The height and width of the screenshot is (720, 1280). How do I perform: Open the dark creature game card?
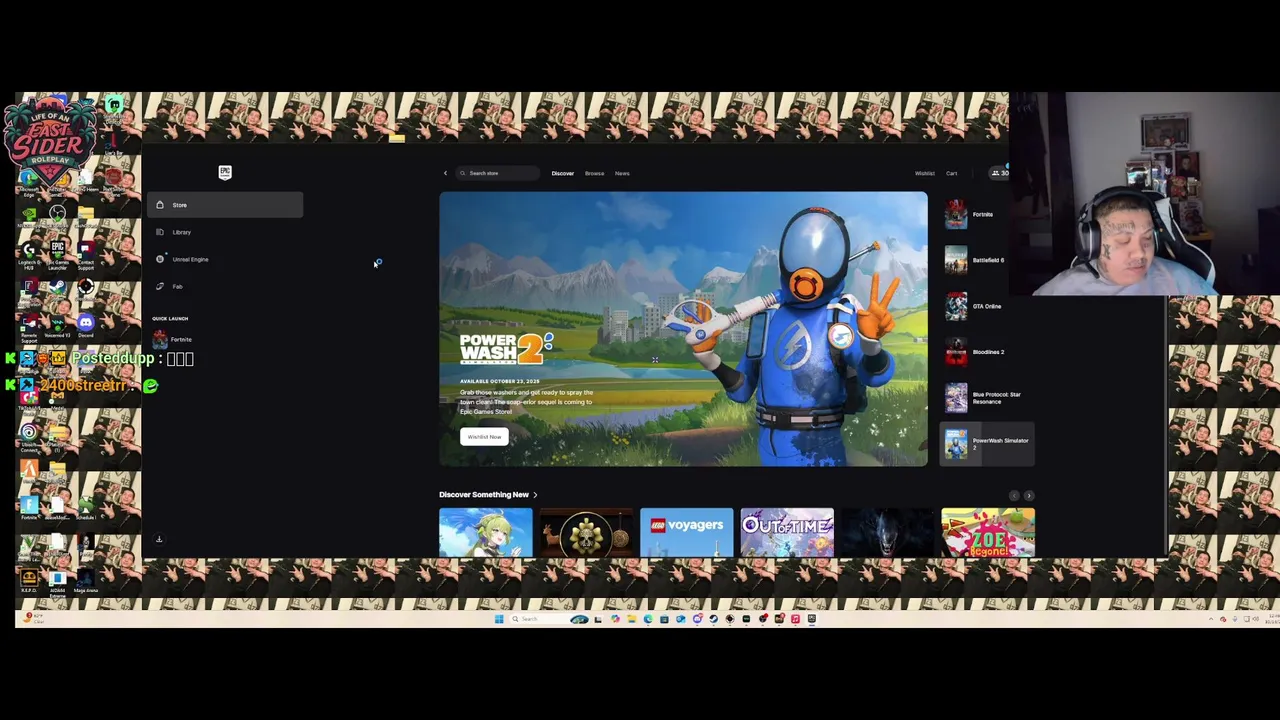(x=887, y=532)
